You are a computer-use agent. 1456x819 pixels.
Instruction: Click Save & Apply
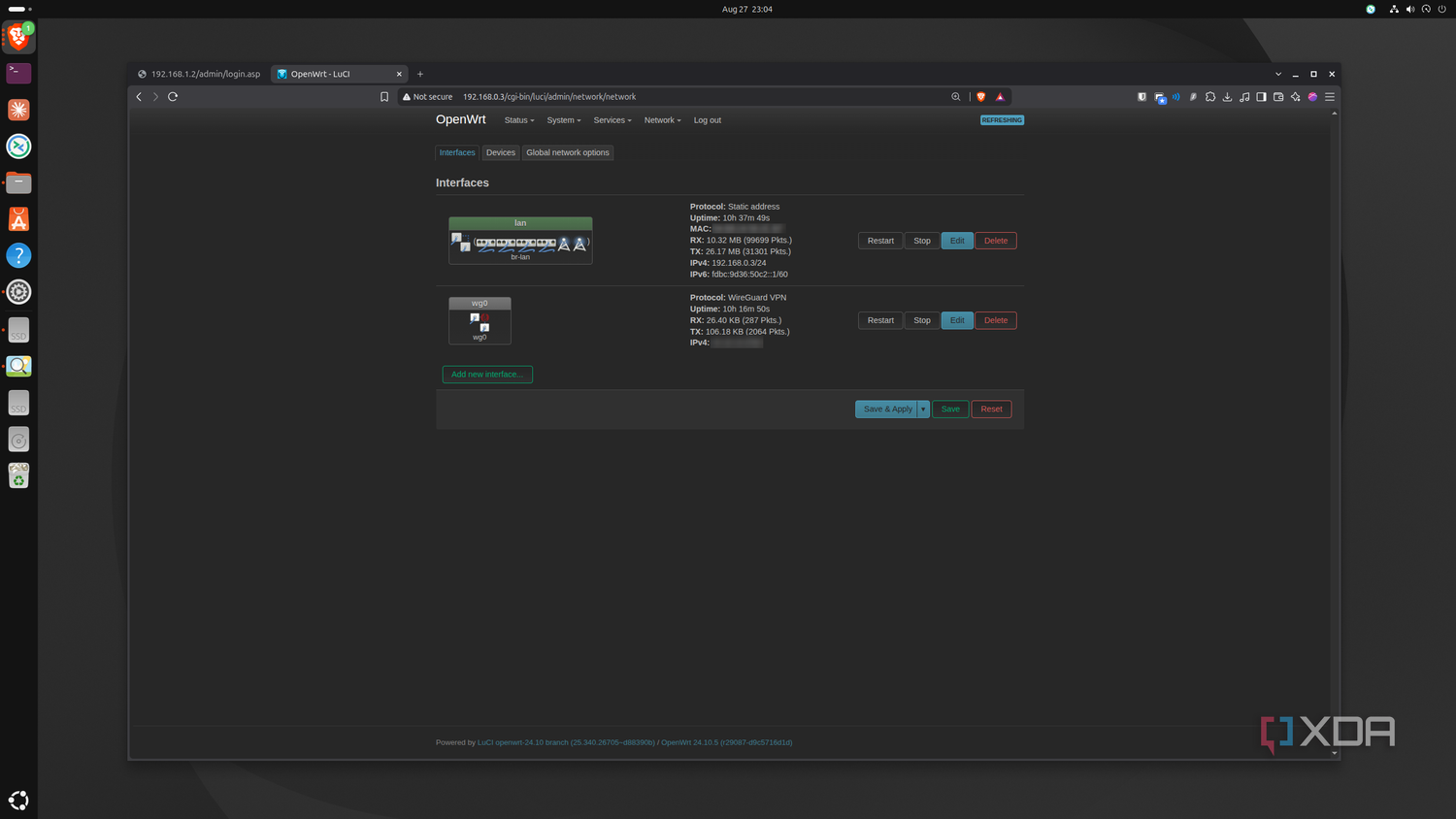click(887, 409)
